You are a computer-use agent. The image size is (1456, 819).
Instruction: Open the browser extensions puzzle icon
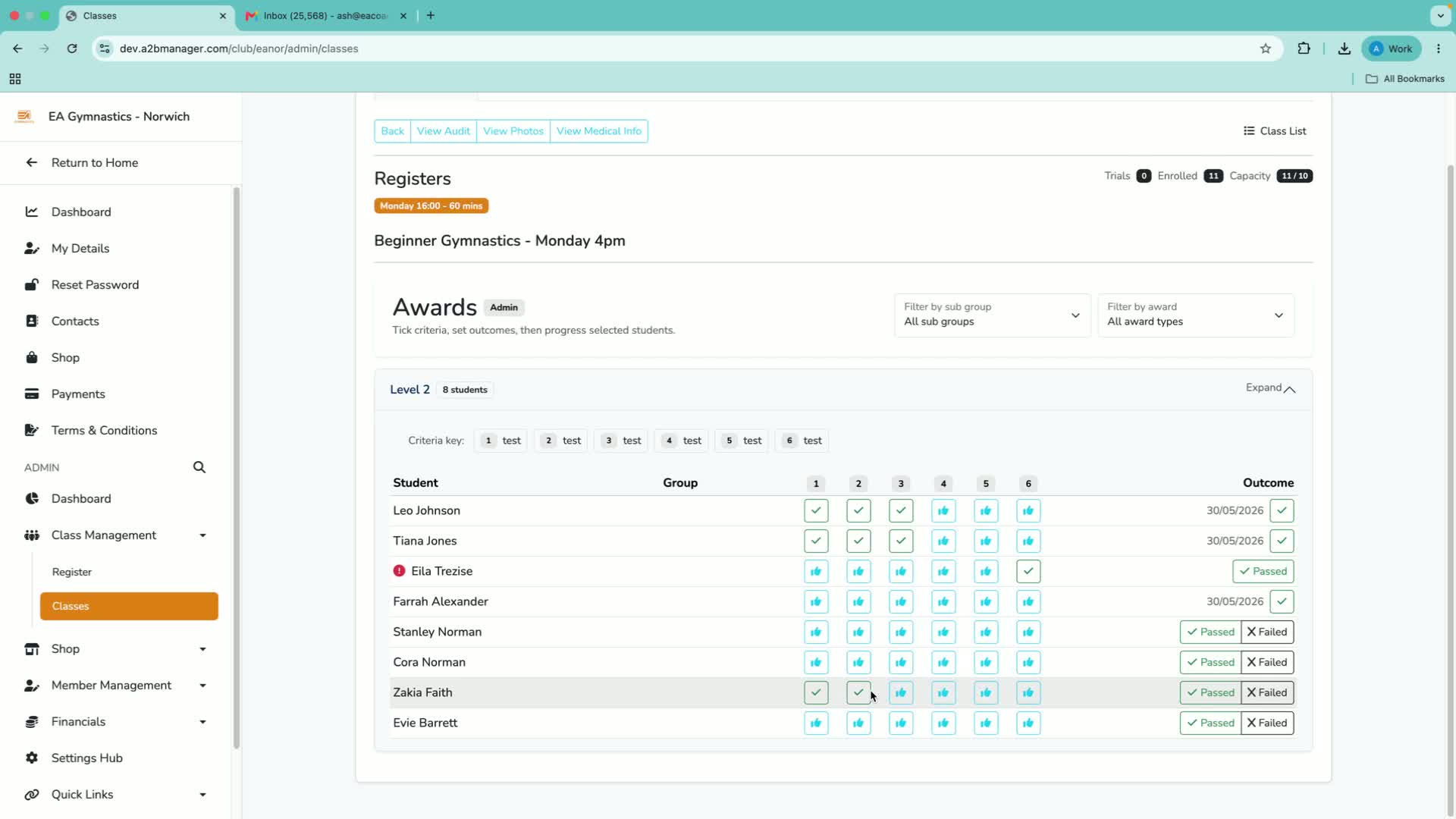point(1304,49)
